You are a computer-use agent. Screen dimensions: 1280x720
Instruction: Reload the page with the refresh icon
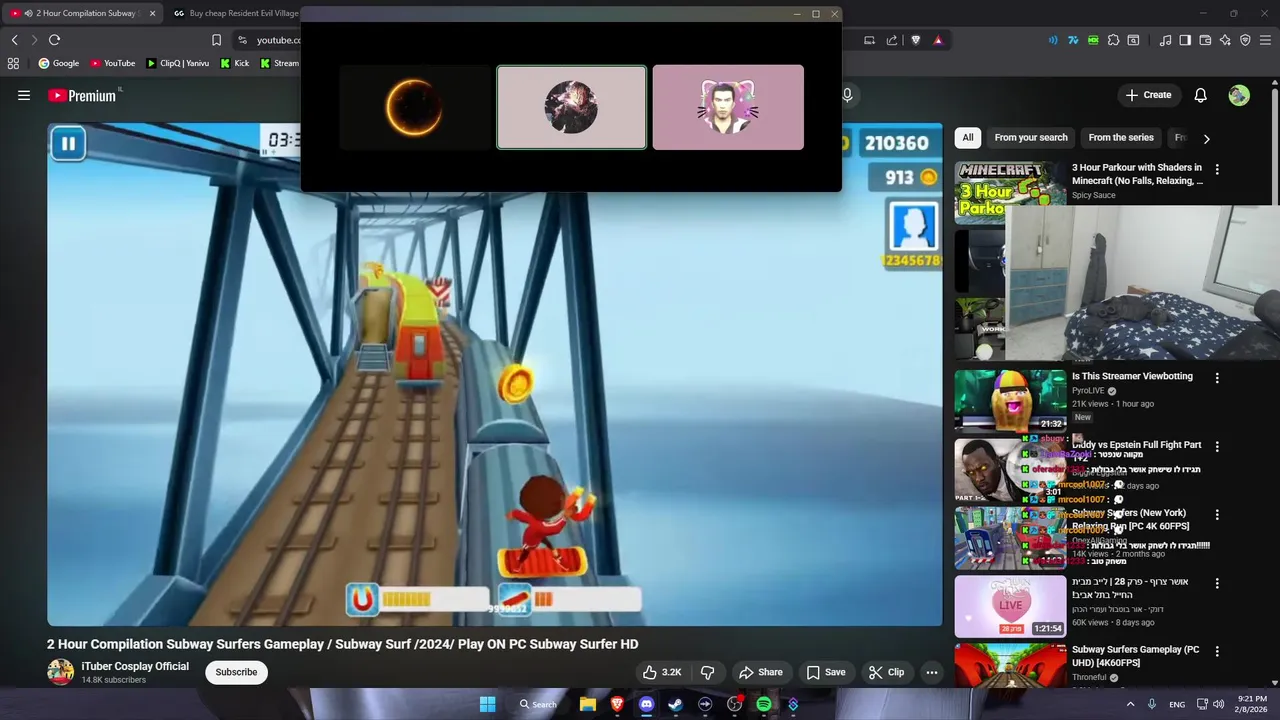(x=54, y=40)
